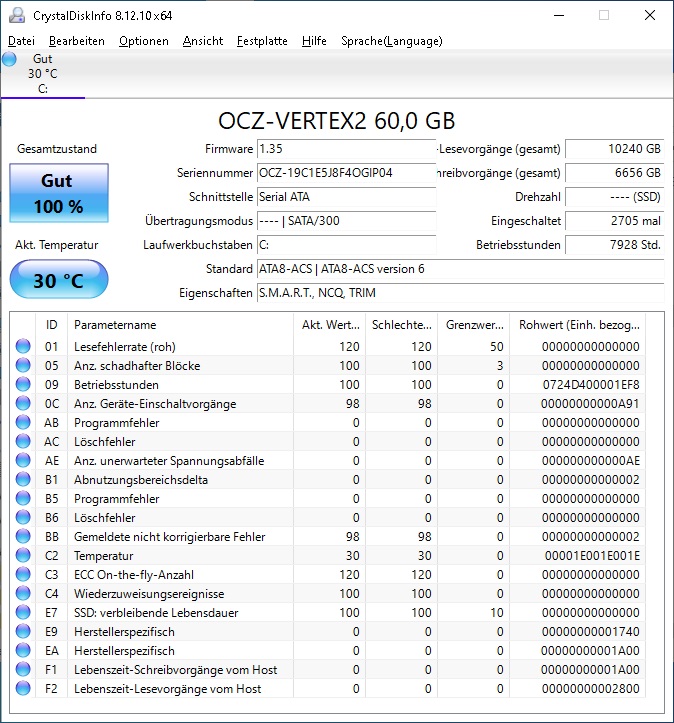Click the Laufwerkbuchstaben field showing C:
Screen dimensions: 674x723
pyautogui.click(x=346, y=245)
